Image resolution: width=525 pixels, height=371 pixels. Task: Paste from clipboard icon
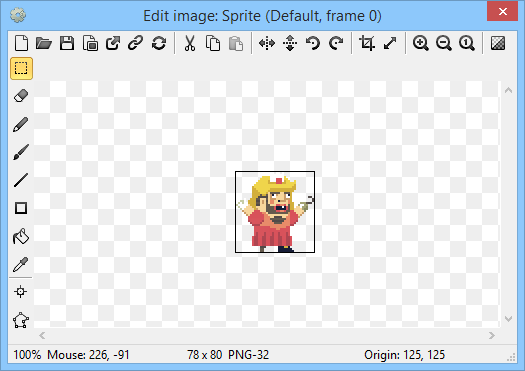tap(236, 43)
